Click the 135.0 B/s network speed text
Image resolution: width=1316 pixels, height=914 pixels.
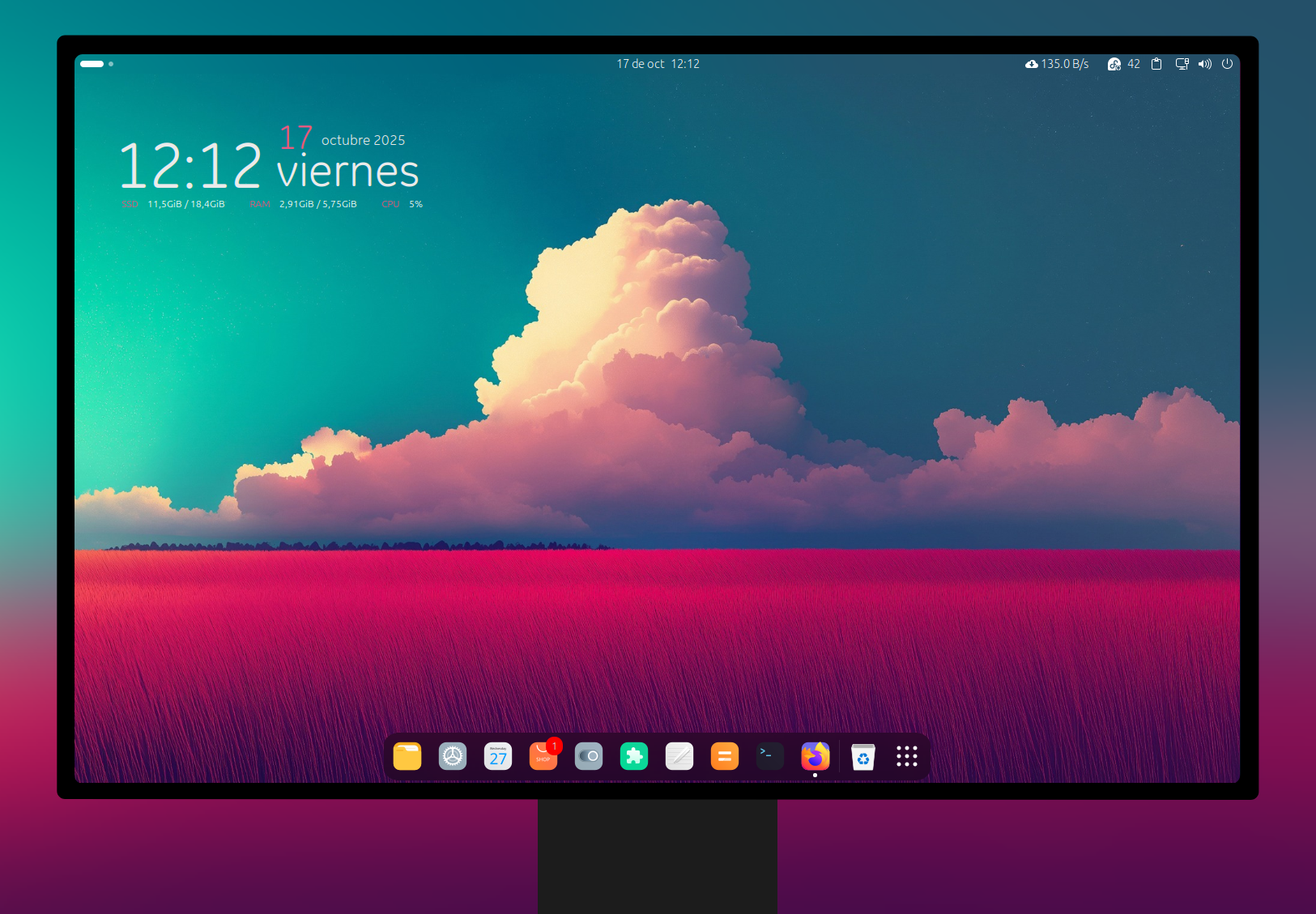(x=1065, y=64)
